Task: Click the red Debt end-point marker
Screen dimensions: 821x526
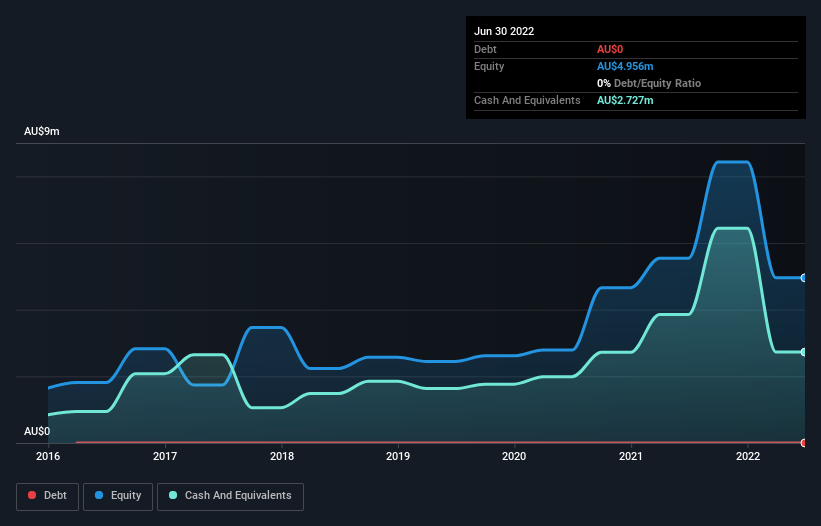Action: click(804, 443)
